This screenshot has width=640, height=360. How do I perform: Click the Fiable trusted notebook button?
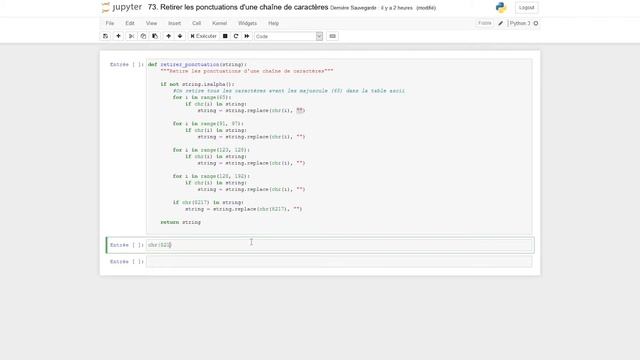tap(484, 23)
